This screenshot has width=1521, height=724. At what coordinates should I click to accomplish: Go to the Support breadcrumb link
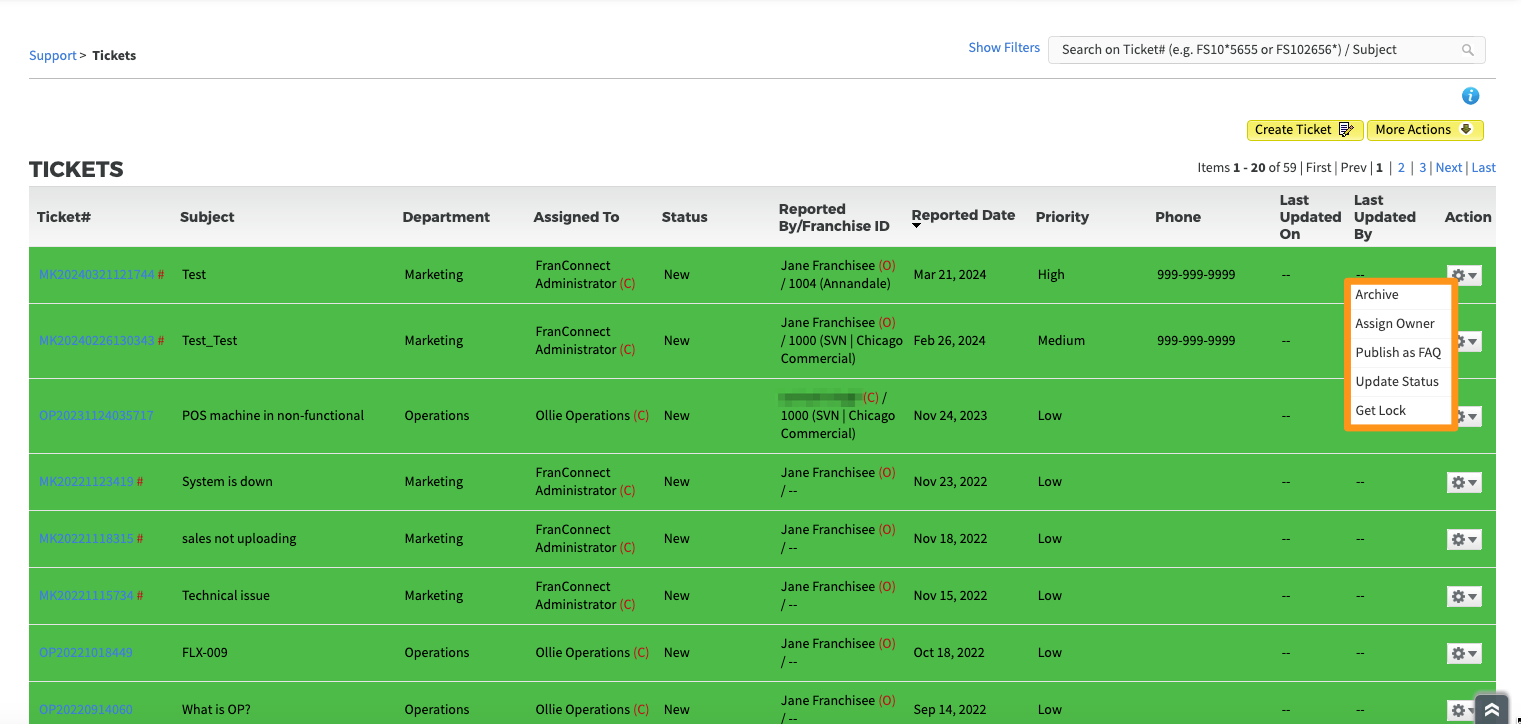[x=53, y=56]
